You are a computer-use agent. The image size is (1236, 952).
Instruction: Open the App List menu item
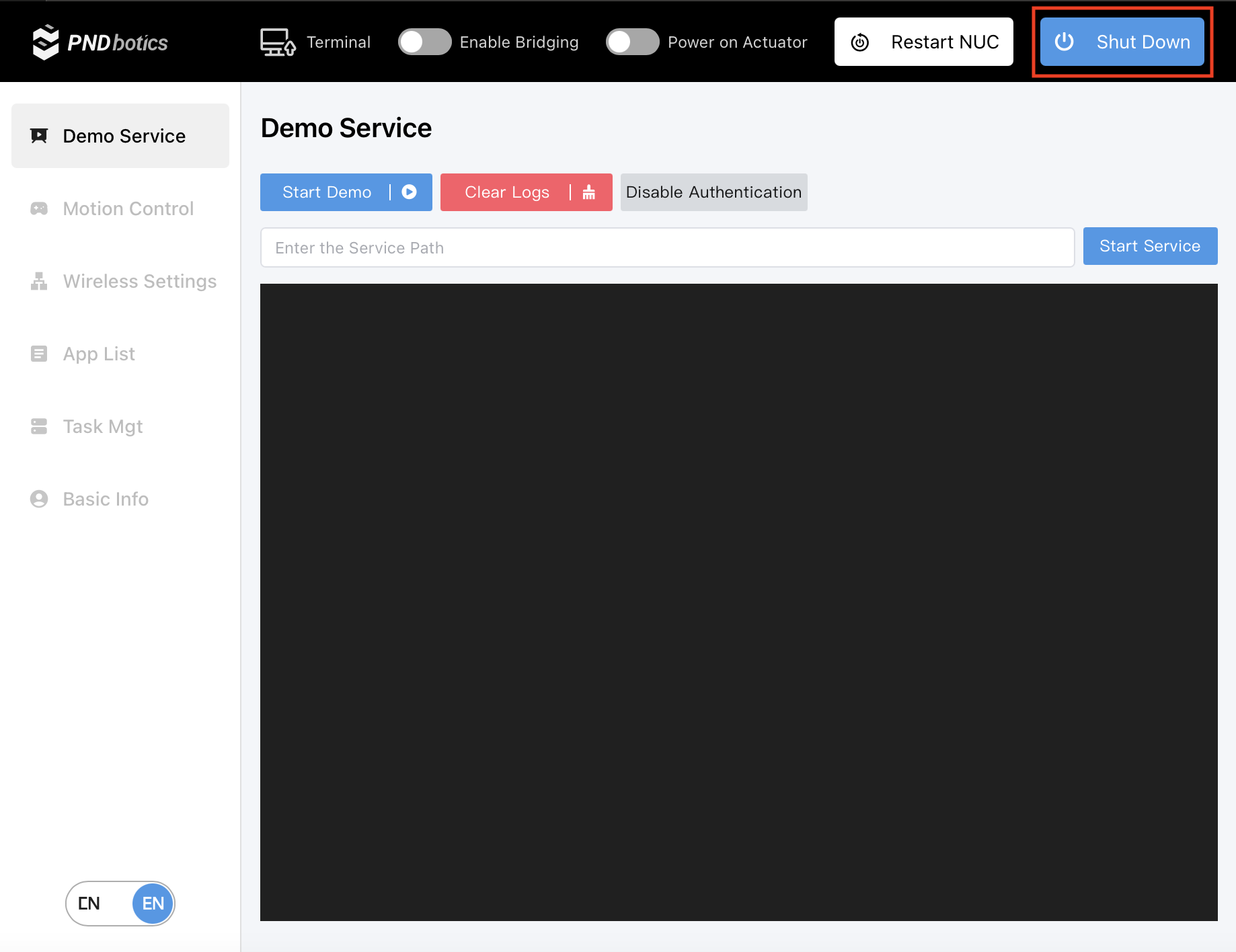click(x=99, y=354)
